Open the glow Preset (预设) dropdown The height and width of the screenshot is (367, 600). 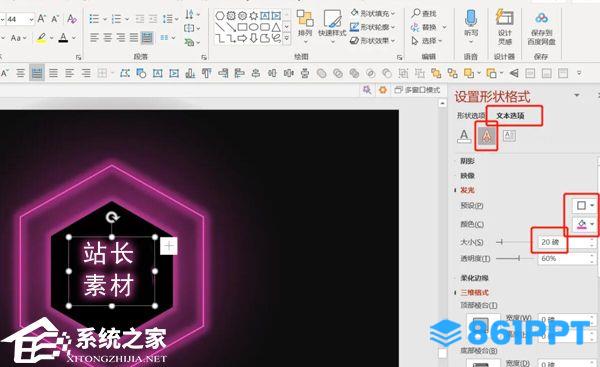[585, 206]
